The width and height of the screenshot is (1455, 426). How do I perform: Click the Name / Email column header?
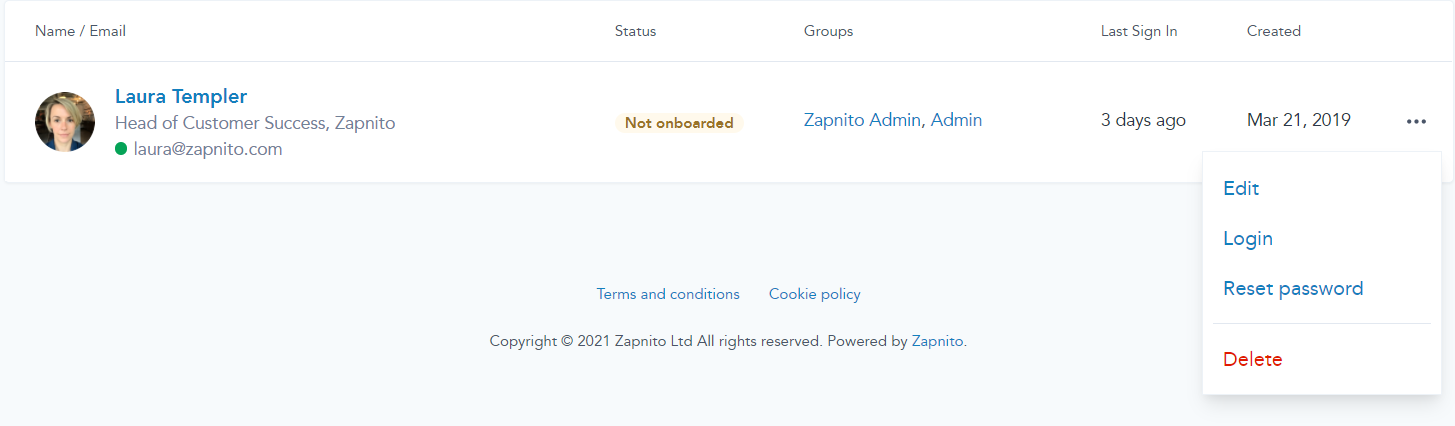[x=80, y=31]
